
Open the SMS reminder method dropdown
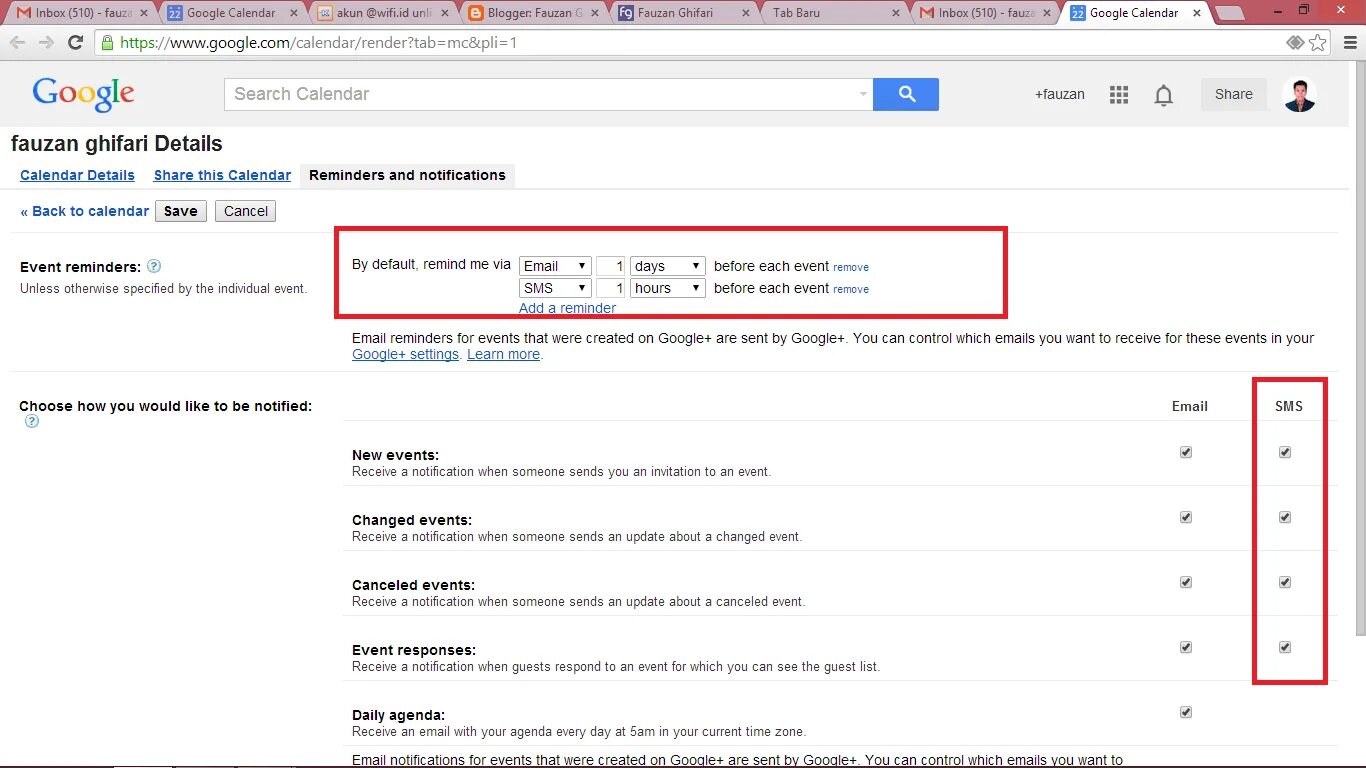coord(555,288)
